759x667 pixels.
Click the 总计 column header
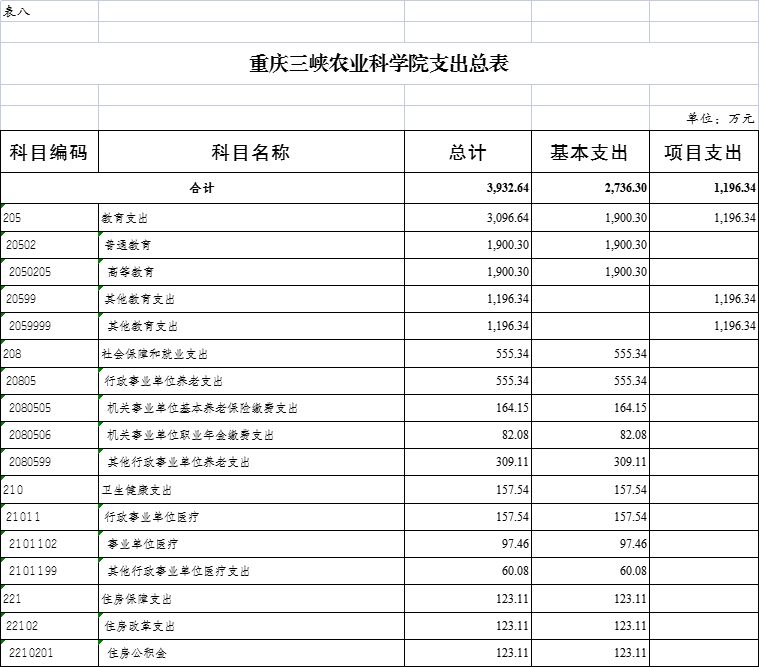467,152
